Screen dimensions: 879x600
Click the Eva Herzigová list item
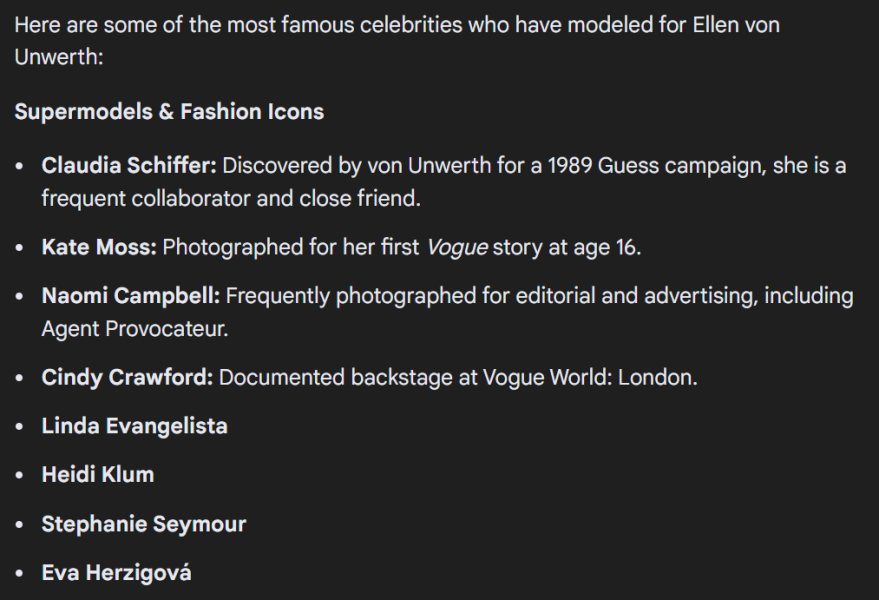pos(116,573)
